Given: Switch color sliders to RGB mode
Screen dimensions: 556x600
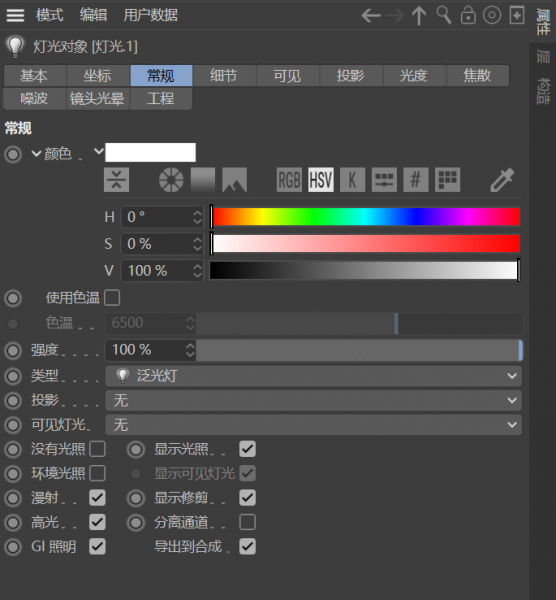Looking at the screenshot, I should pos(289,180).
